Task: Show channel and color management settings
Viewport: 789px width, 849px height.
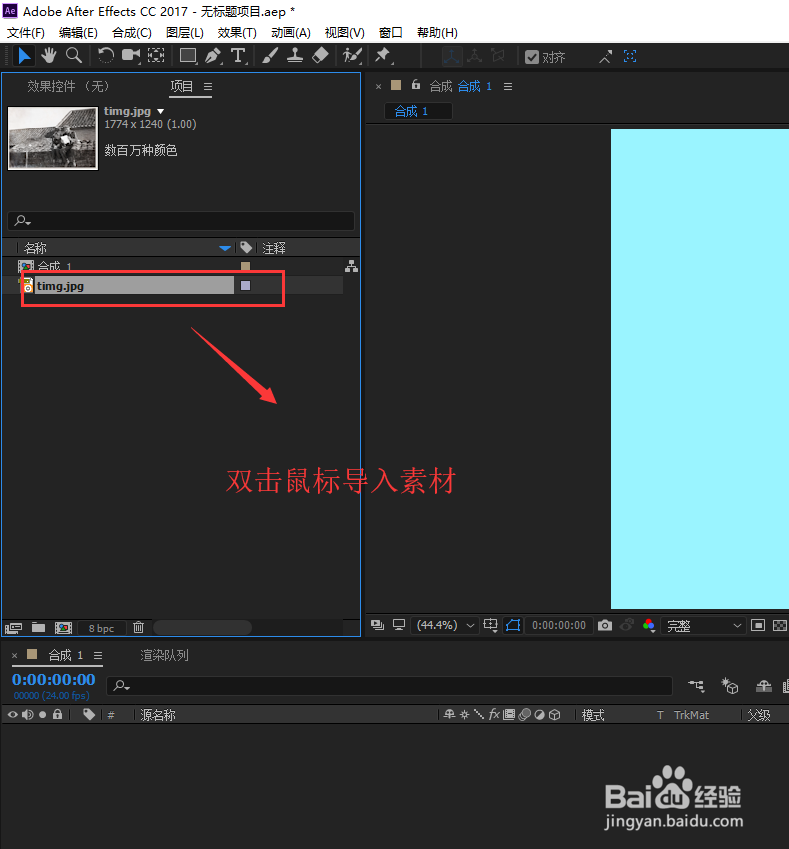Action: pyautogui.click(x=649, y=626)
